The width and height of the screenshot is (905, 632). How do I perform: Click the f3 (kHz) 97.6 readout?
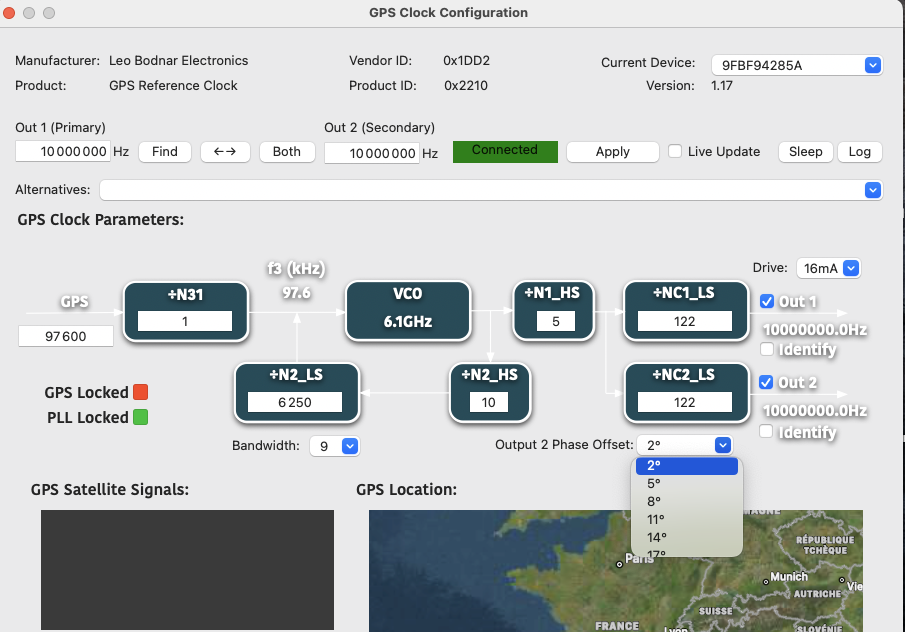tap(297, 293)
